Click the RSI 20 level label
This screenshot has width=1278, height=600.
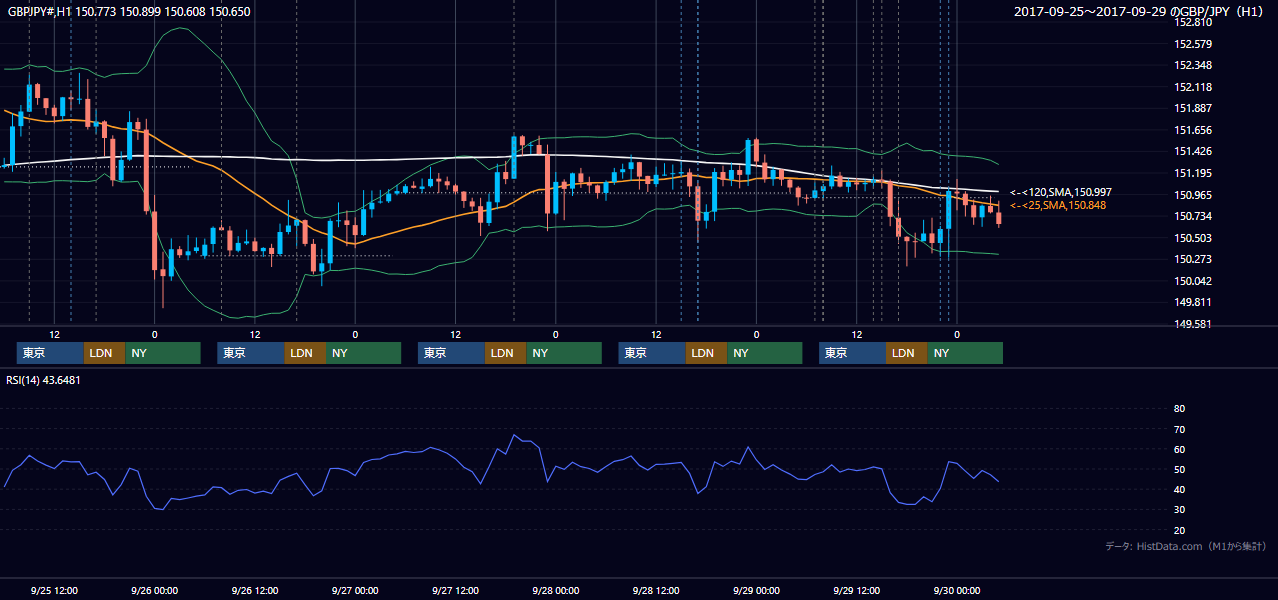point(1179,531)
